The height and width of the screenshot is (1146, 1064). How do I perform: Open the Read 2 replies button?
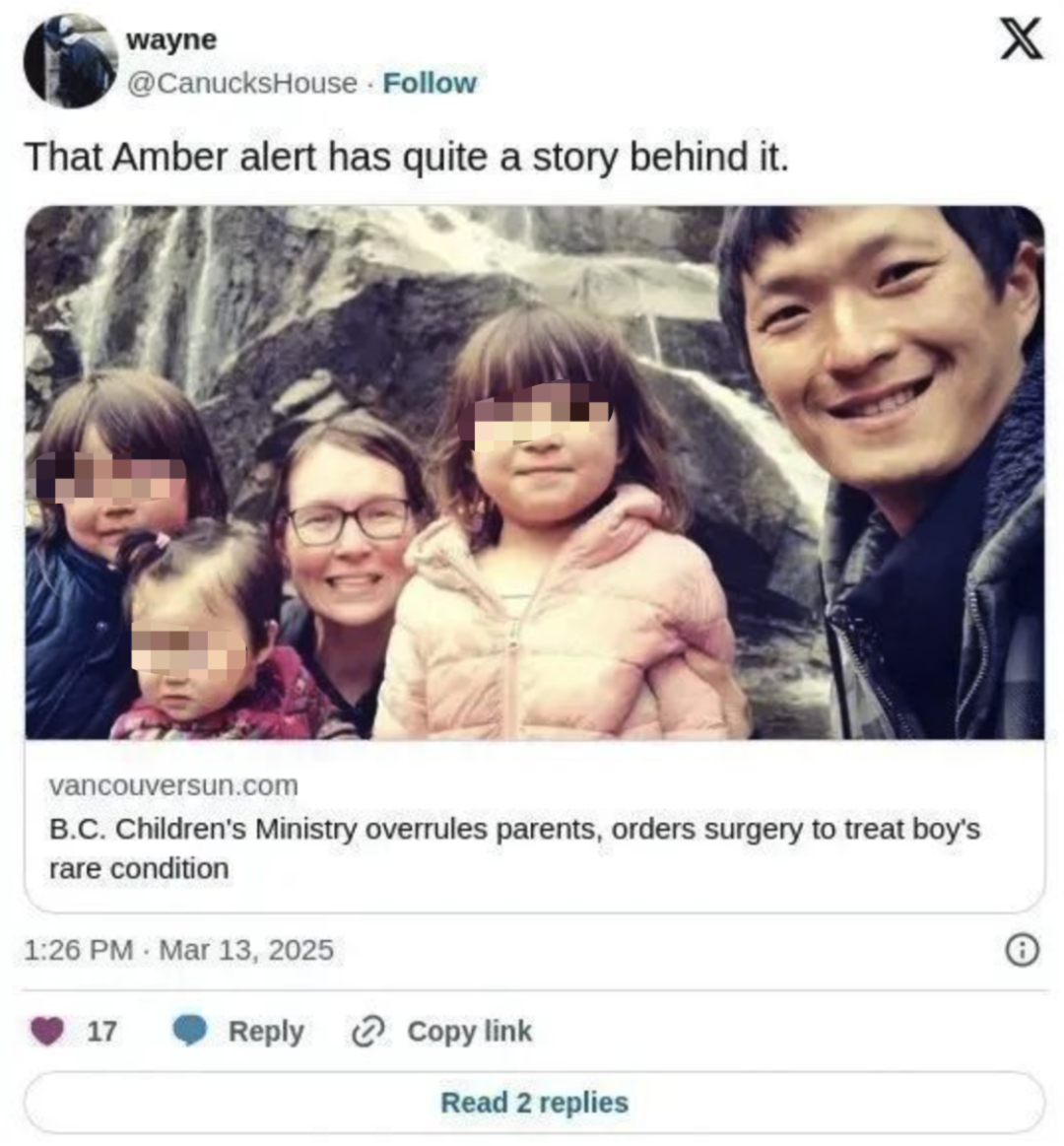tap(534, 1103)
